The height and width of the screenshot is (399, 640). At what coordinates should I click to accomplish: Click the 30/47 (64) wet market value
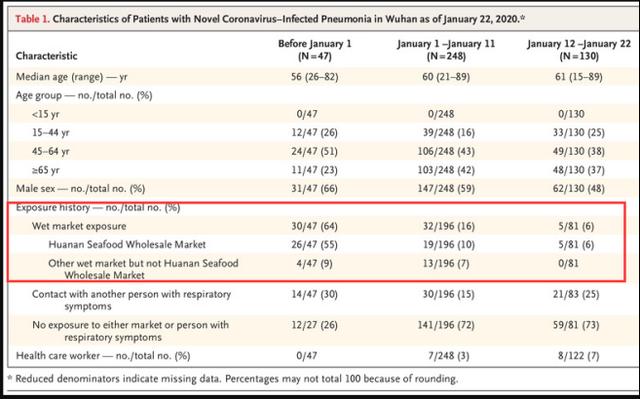tap(314, 226)
